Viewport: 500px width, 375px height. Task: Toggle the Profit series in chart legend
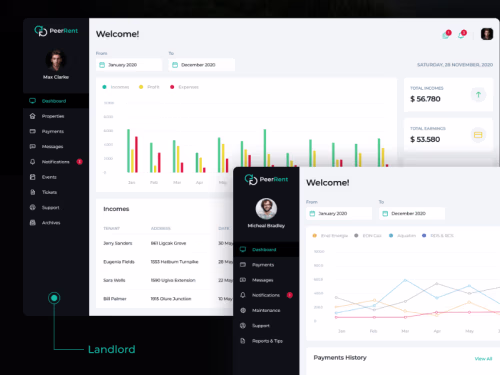(149, 87)
